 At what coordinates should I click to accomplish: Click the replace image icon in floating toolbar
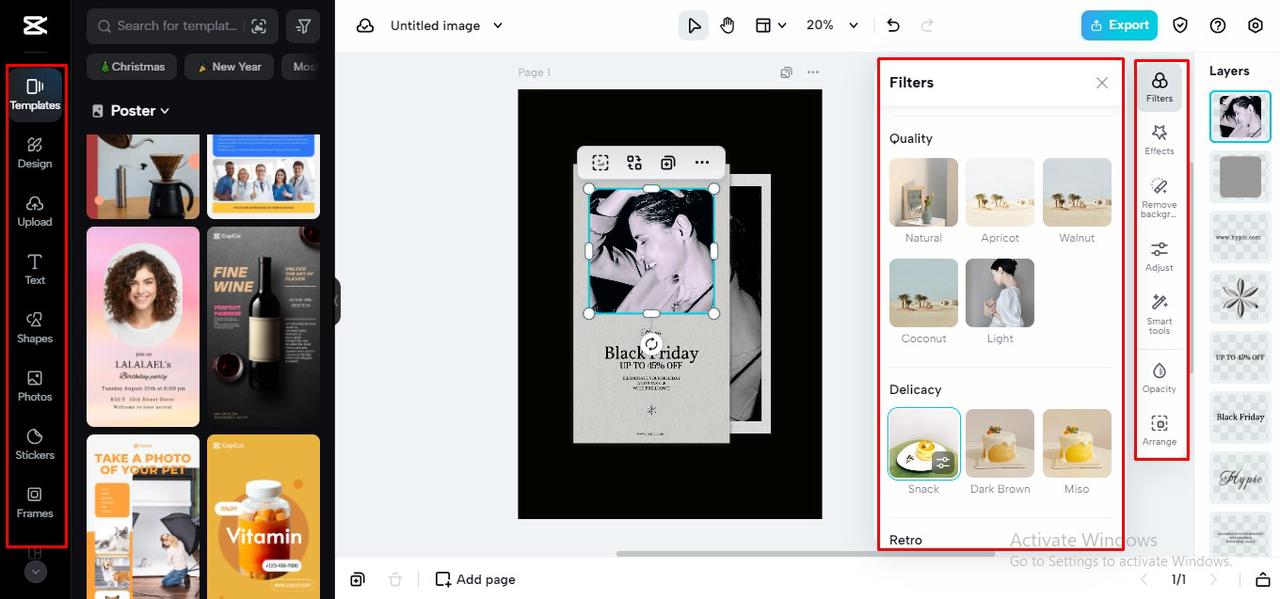[634, 162]
